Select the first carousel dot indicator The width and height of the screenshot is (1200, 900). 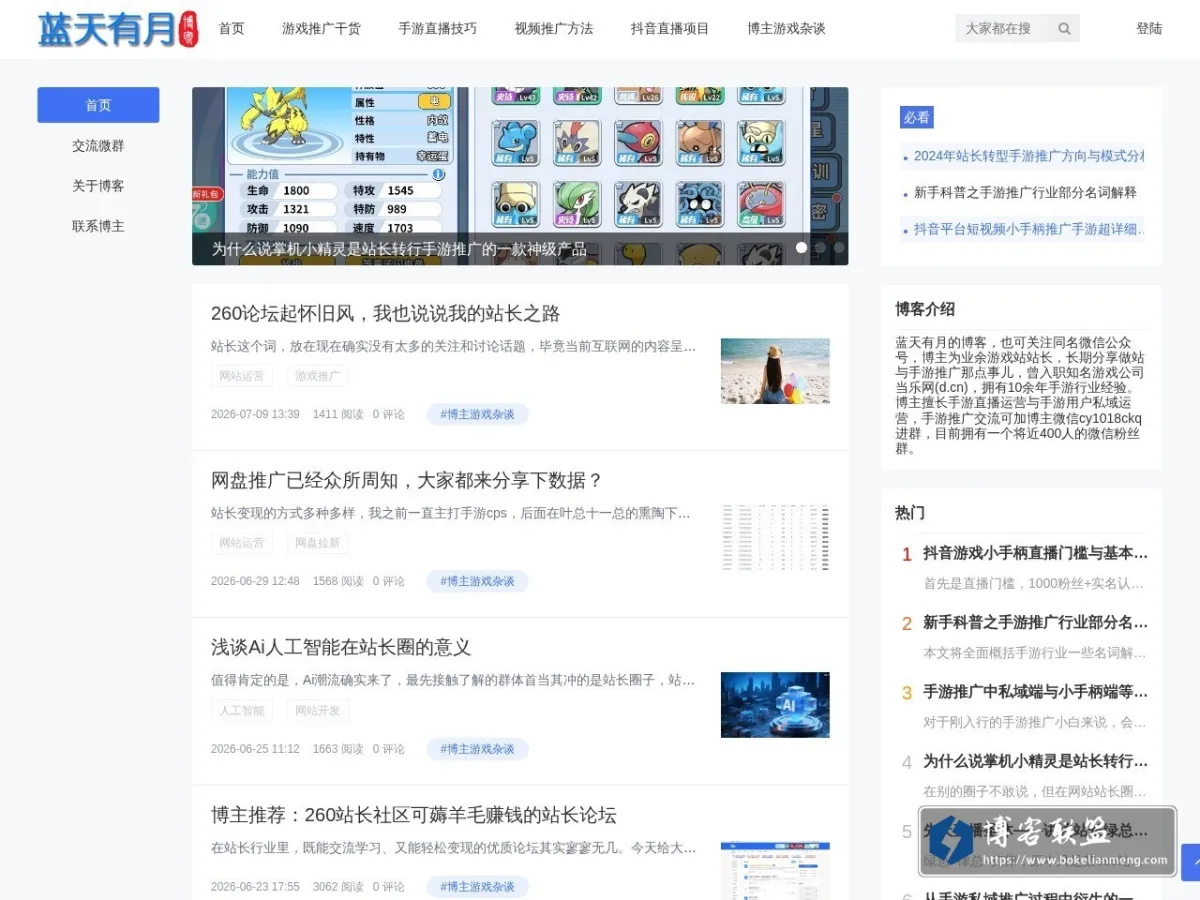tap(801, 247)
